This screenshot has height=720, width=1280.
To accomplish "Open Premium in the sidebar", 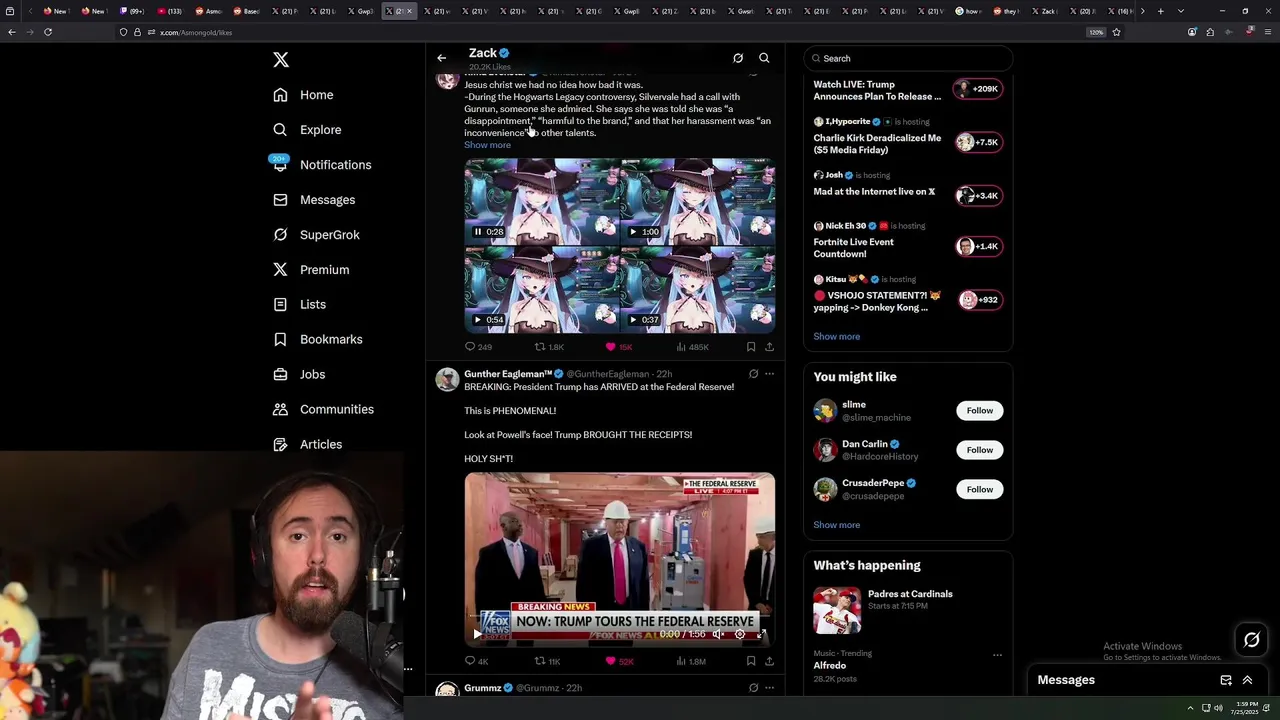I will (311, 270).
